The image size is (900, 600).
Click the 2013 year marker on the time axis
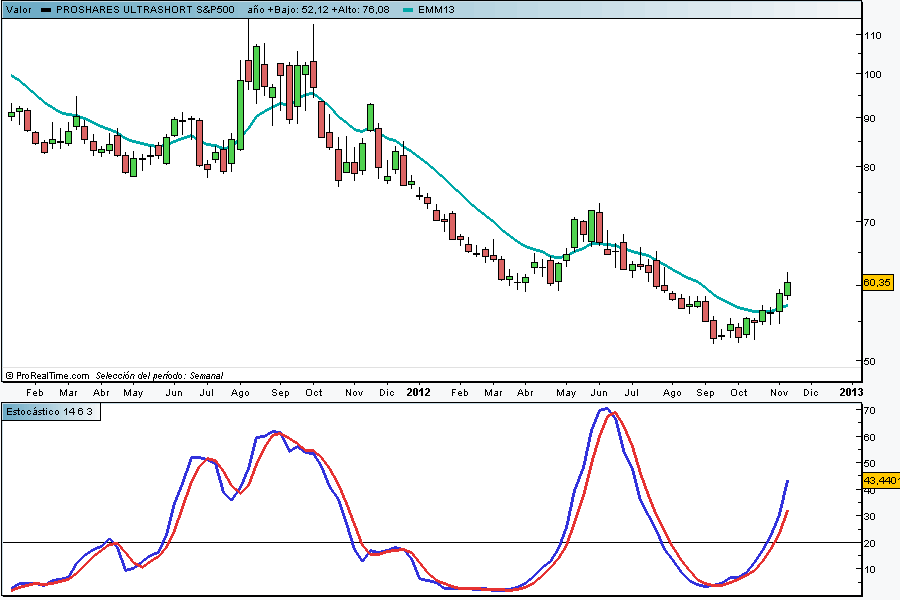(851, 393)
